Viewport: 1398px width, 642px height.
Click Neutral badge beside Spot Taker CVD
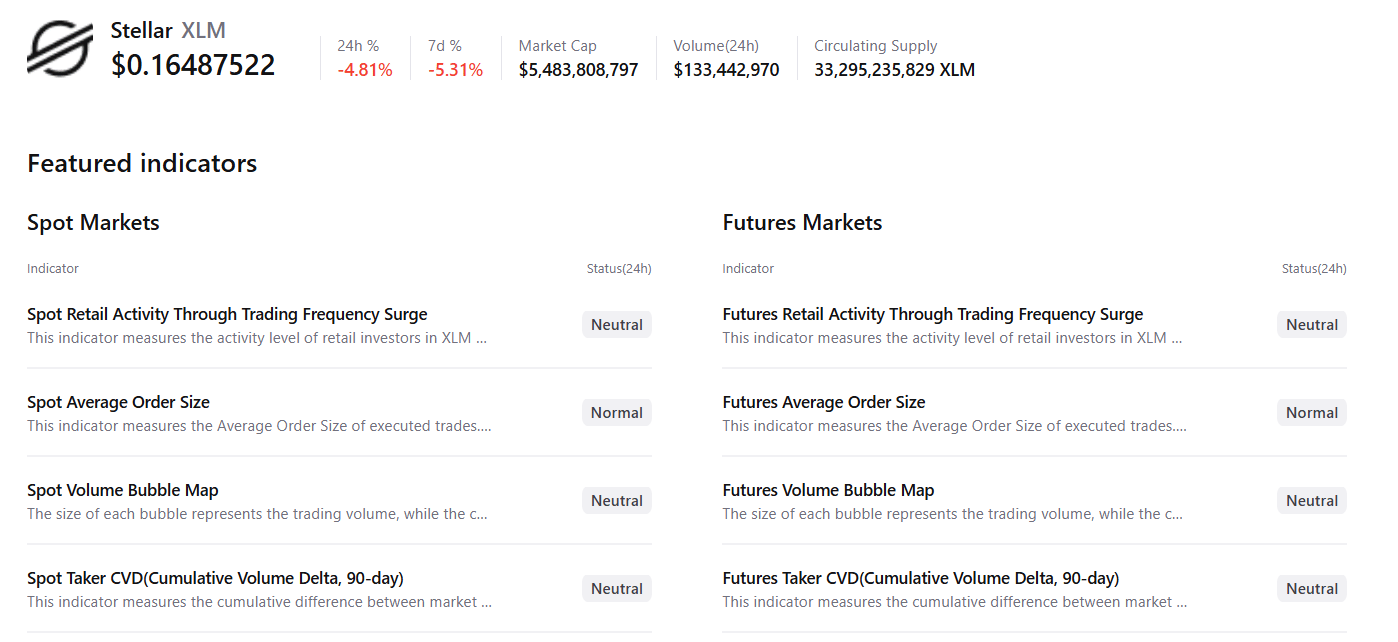pyautogui.click(x=616, y=589)
